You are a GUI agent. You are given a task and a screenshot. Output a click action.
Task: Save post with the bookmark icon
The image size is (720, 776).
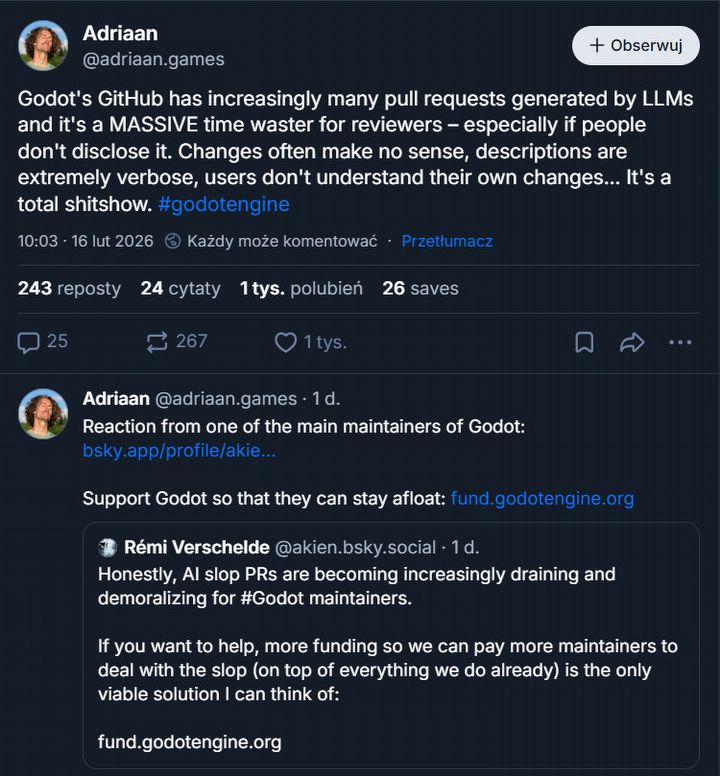pos(584,342)
